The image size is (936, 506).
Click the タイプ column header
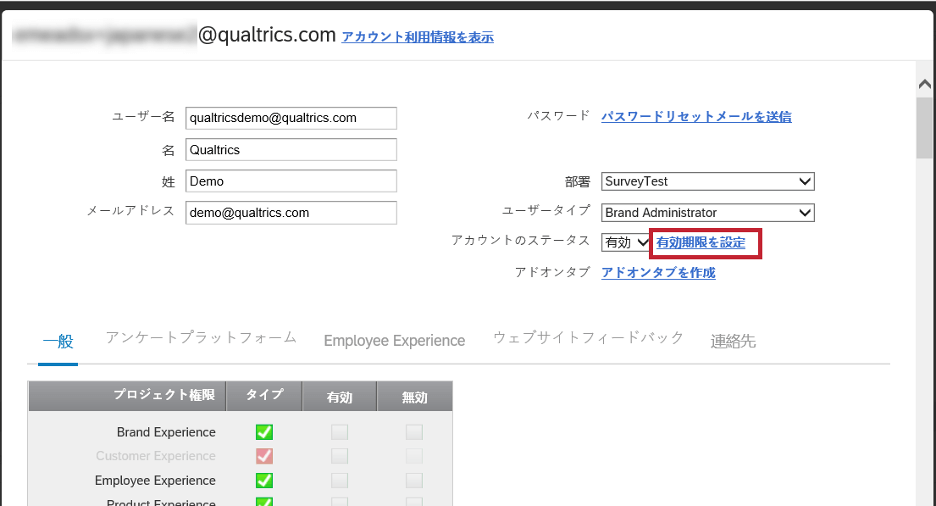tap(264, 396)
